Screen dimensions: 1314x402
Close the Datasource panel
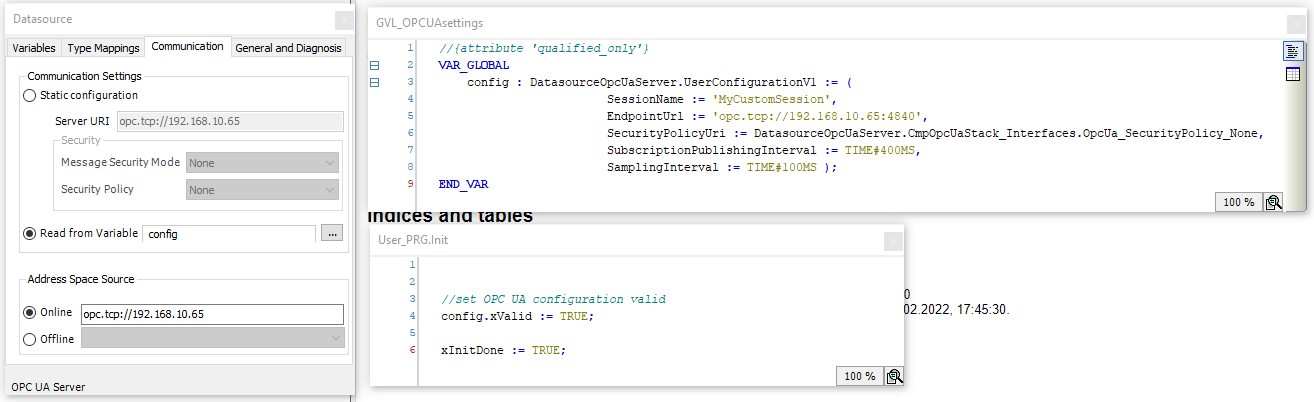[x=343, y=19]
